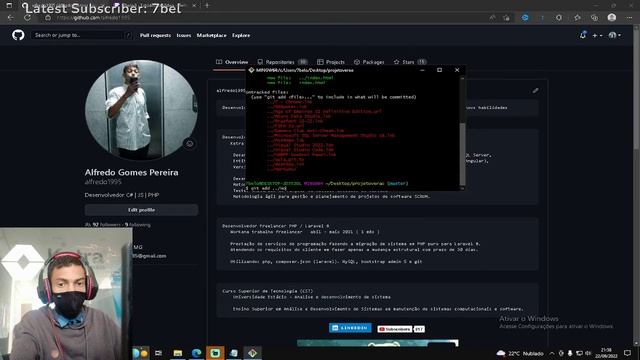Reload the page in the browser

pos(27,18)
